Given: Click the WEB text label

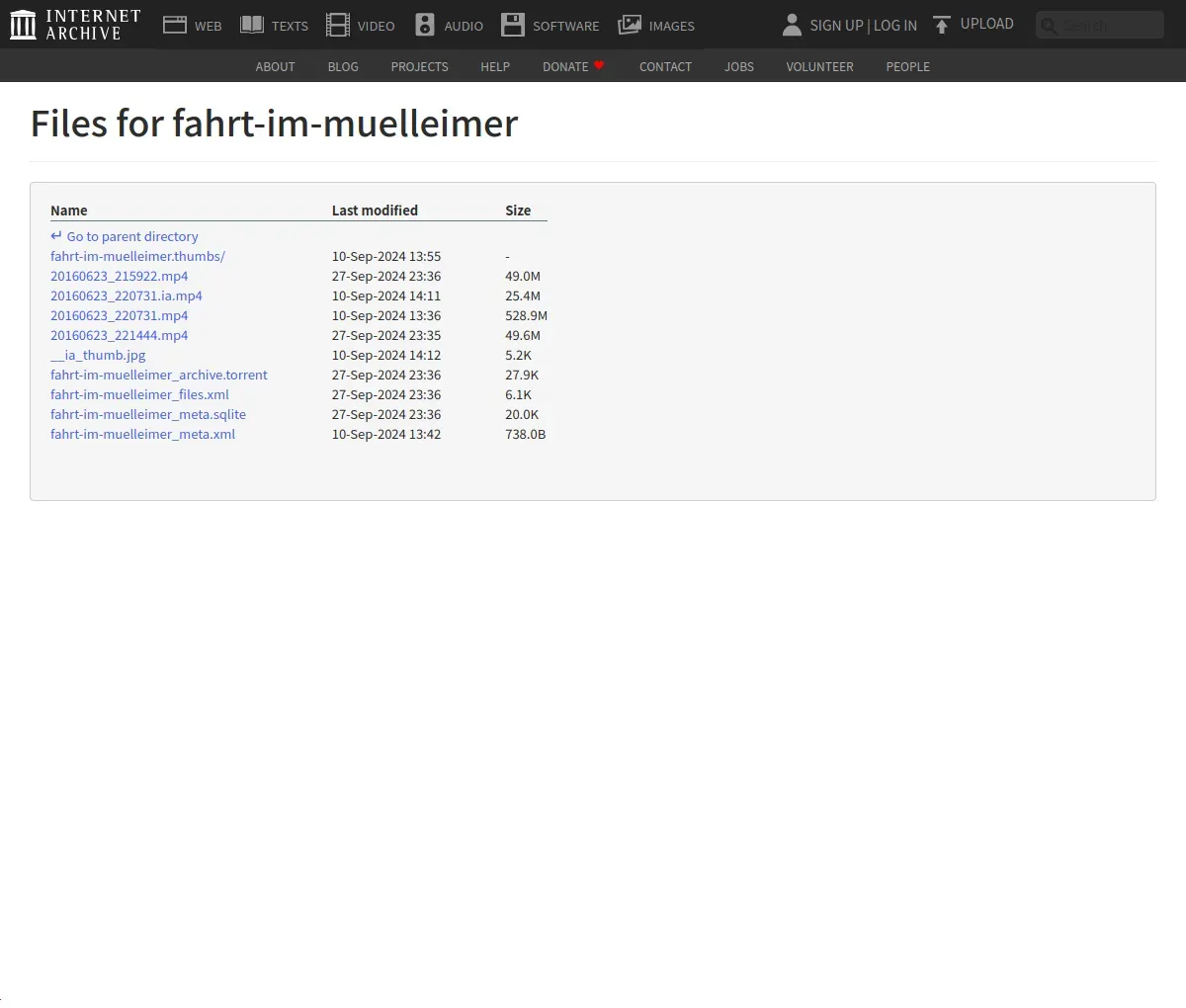Looking at the screenshot, I should 208,27.
